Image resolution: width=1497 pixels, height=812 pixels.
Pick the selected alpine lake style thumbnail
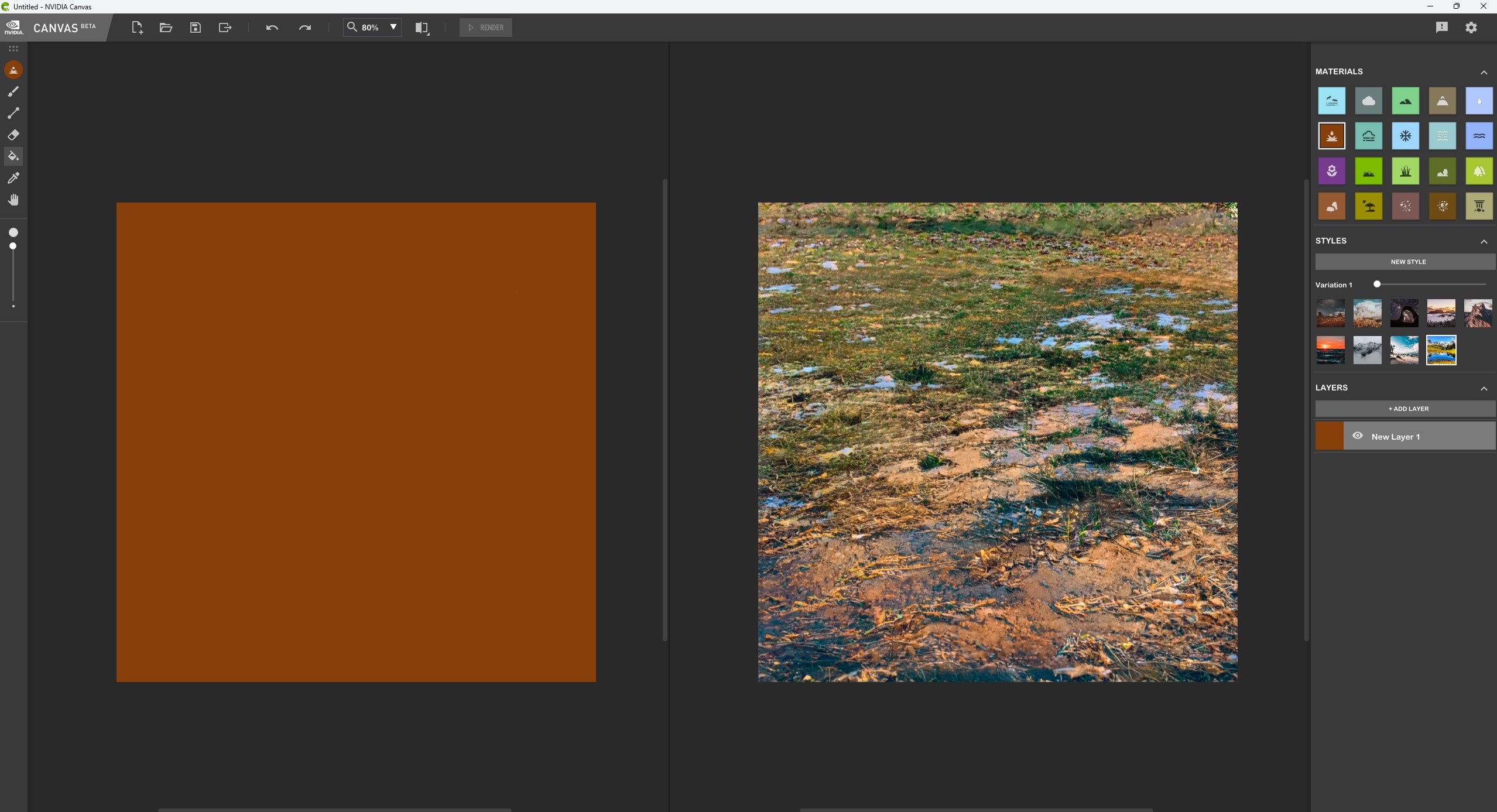[x=1441, y=350]
